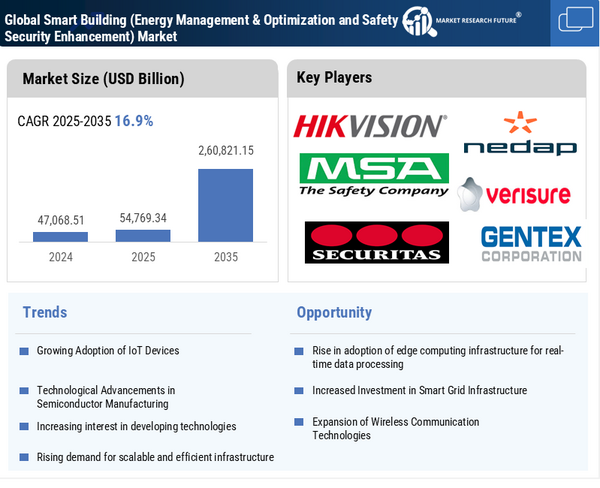600x488 pixels.
Task: Click the Verisure logo
Action: [x=515, y=194]
